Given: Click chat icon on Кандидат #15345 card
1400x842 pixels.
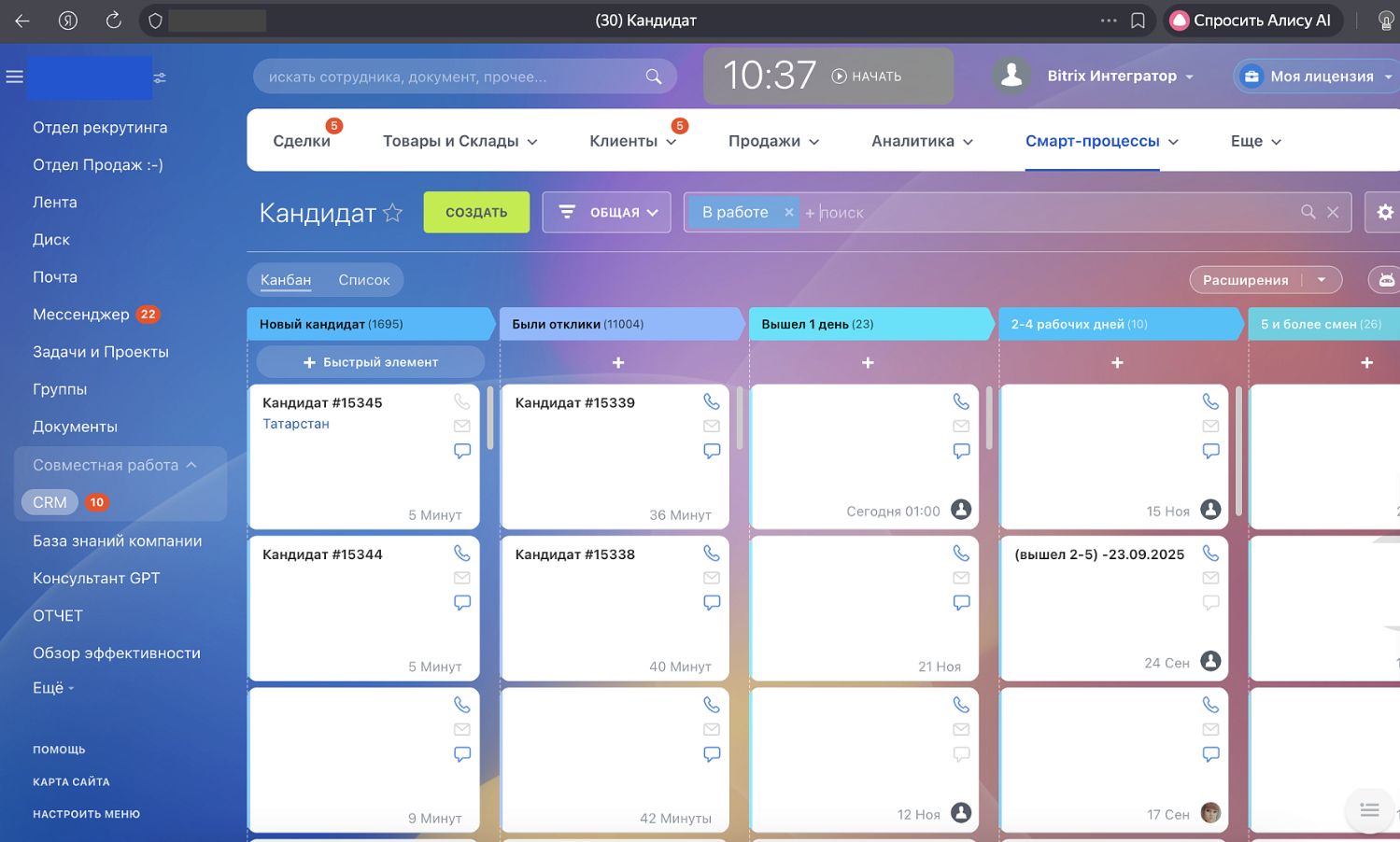Looking at the screenshot, I should tap(462, 451).
